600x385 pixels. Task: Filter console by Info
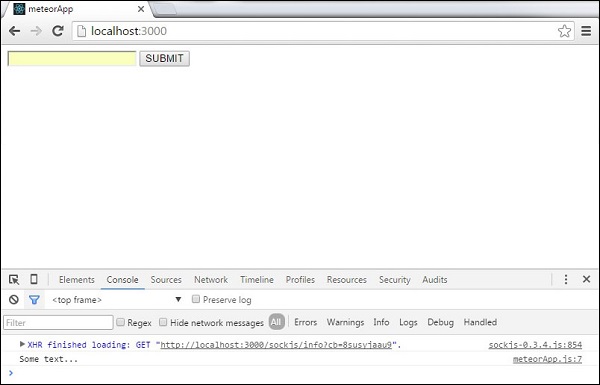tap(381, 322)
